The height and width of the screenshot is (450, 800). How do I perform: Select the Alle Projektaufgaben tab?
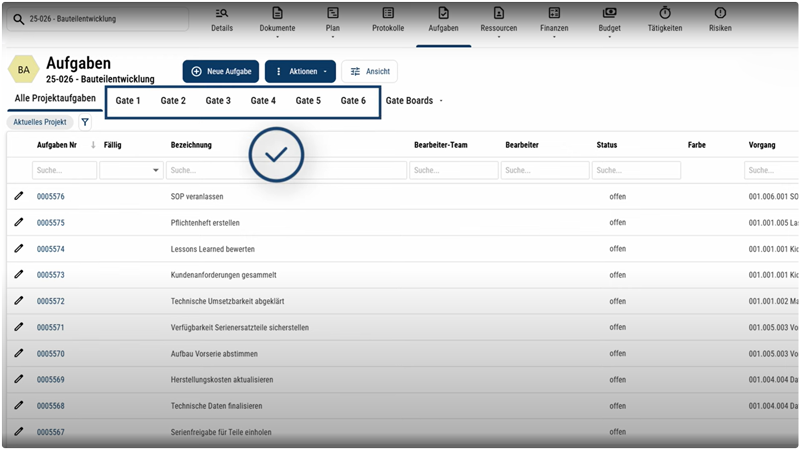point(55,98)
